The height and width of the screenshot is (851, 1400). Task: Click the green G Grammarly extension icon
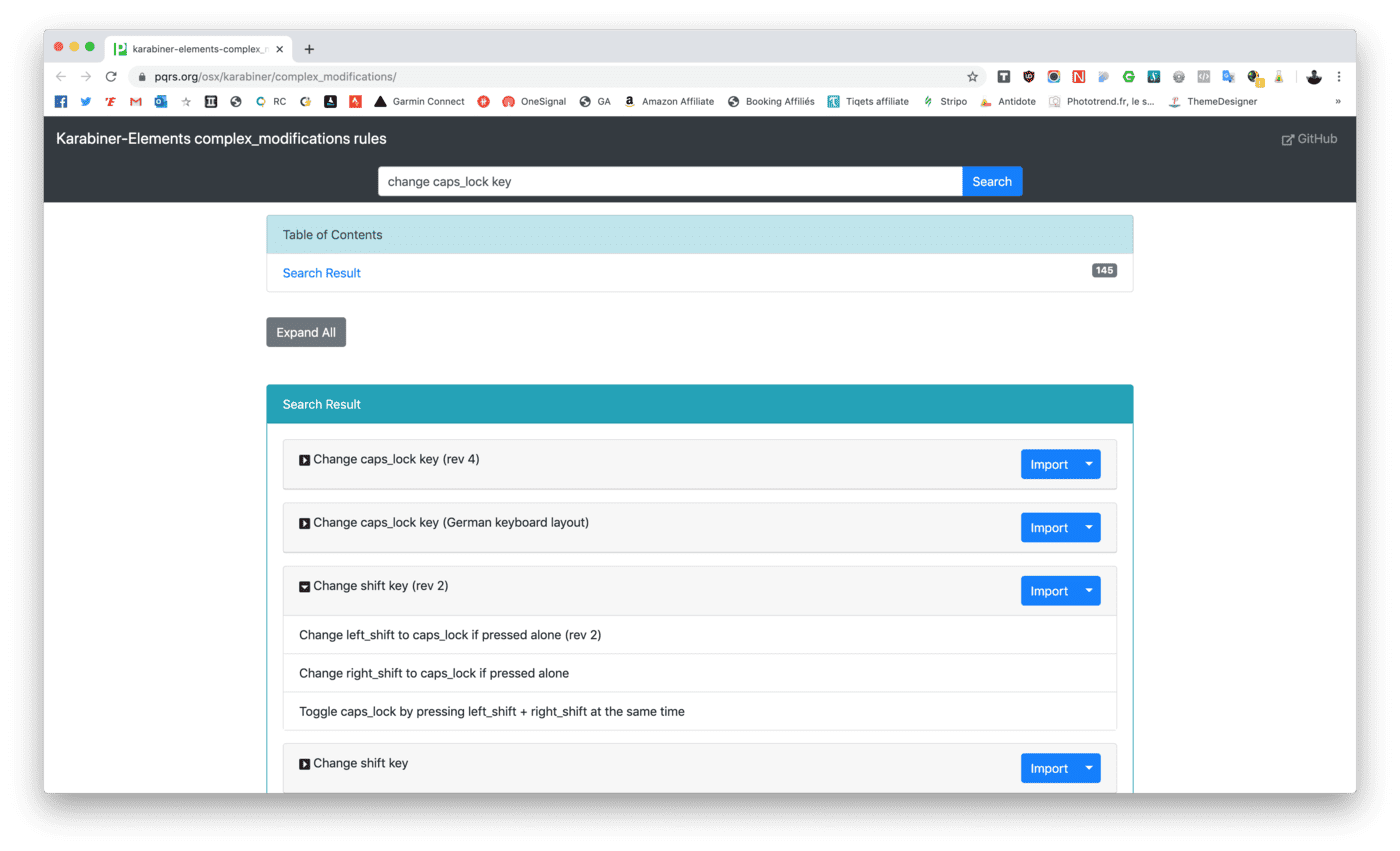click(1129, 76)
